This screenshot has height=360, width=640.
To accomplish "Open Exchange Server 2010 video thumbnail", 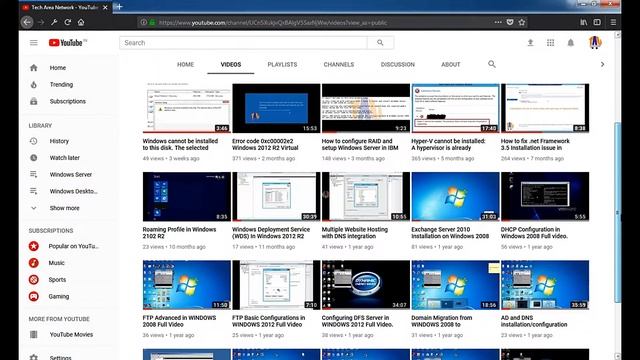I will [456, 196].
